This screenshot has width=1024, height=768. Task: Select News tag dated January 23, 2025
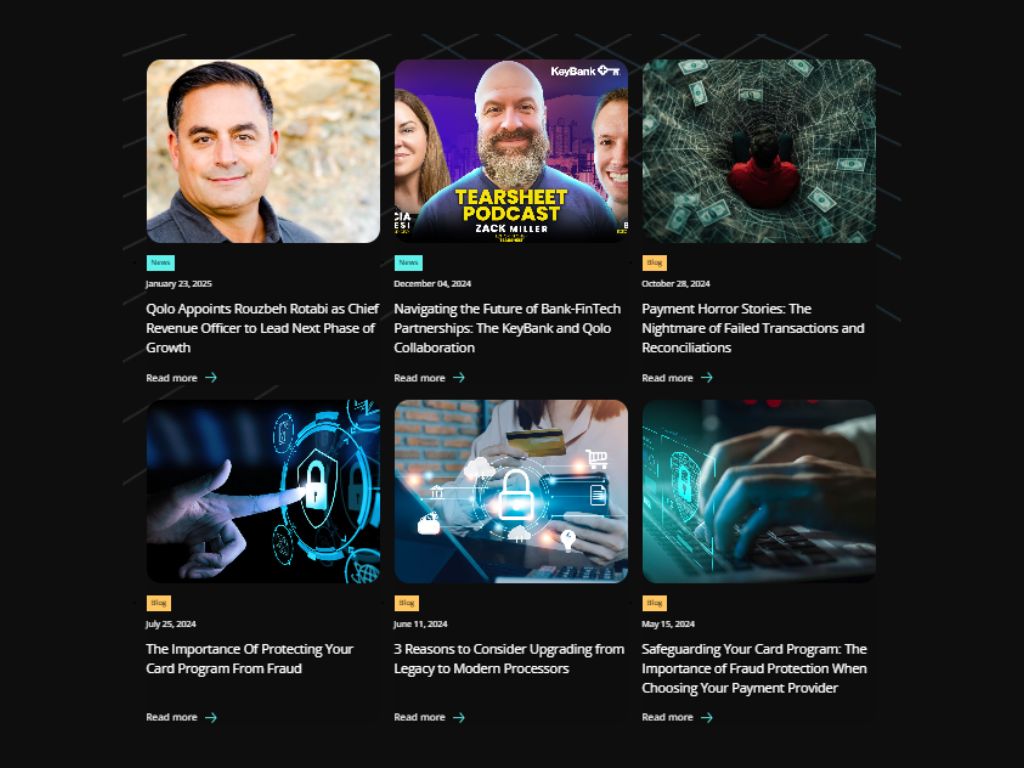(x=161, y=263)
